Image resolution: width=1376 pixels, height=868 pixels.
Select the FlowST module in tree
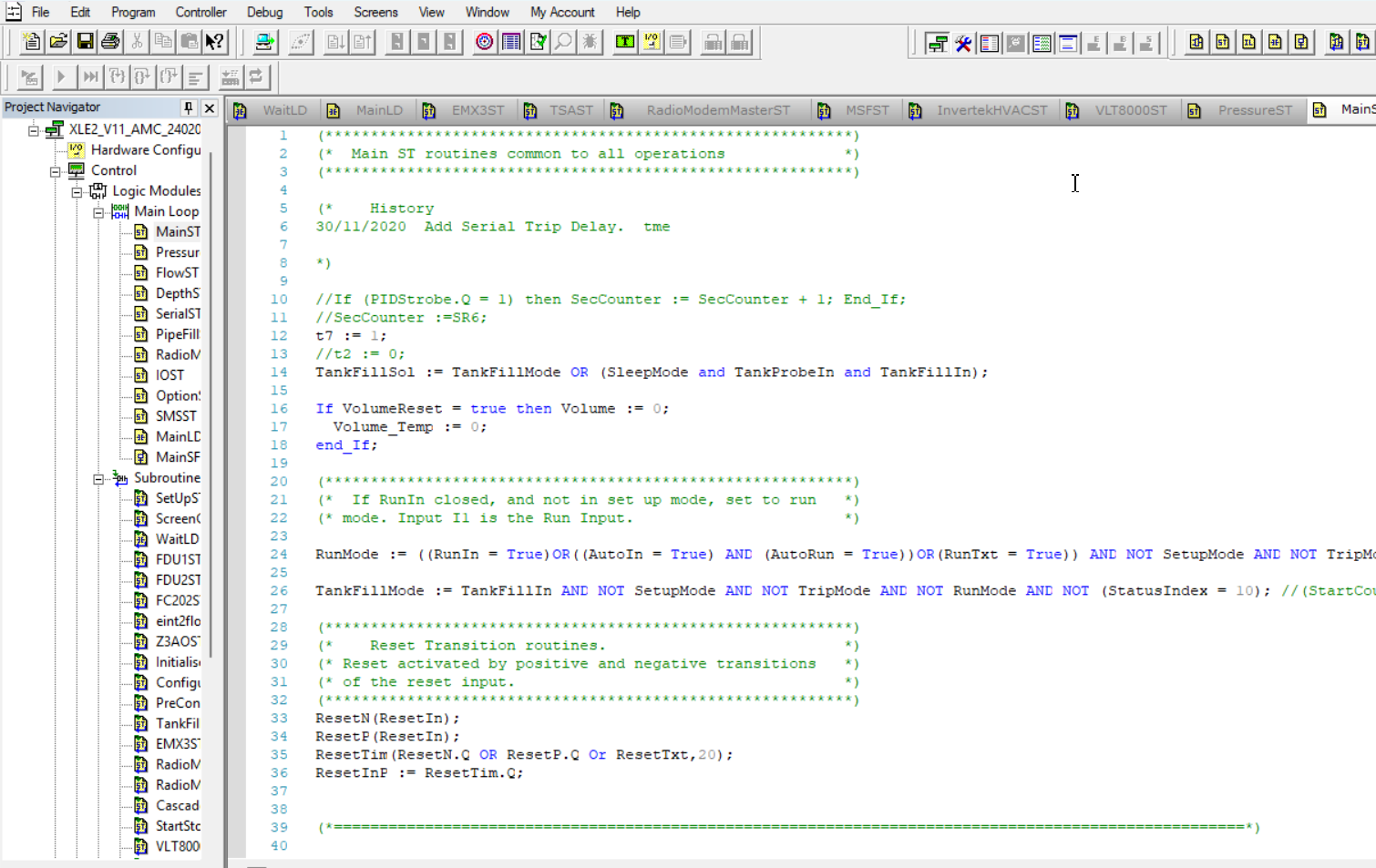176,272
